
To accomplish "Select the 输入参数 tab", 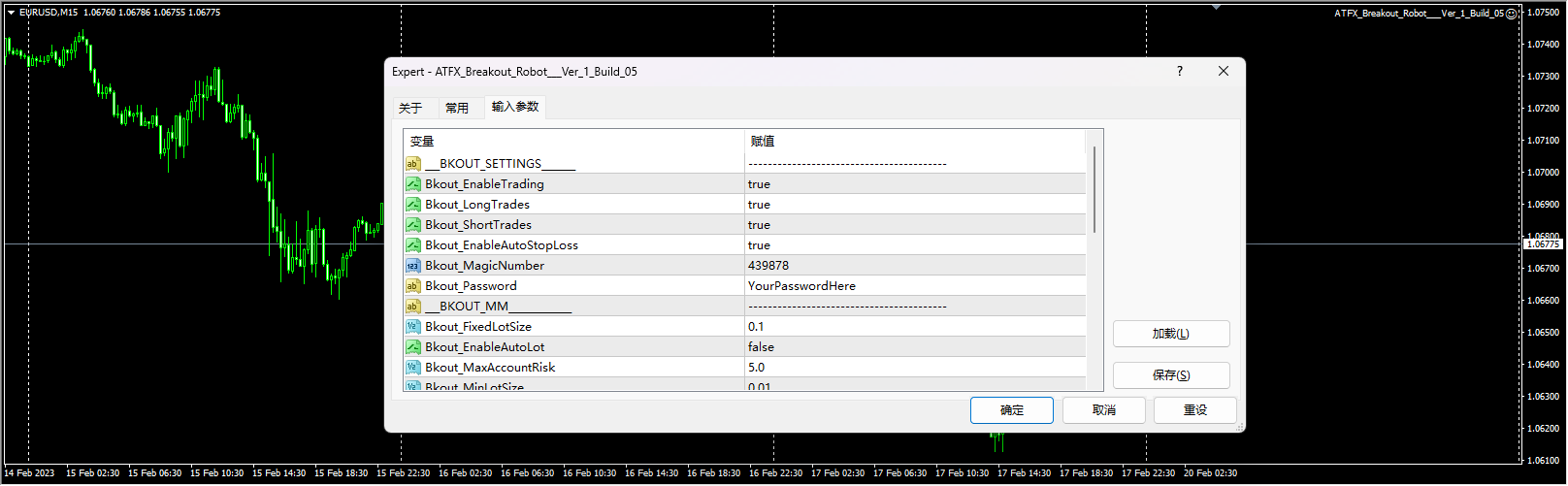I will (x=515, y=107).
